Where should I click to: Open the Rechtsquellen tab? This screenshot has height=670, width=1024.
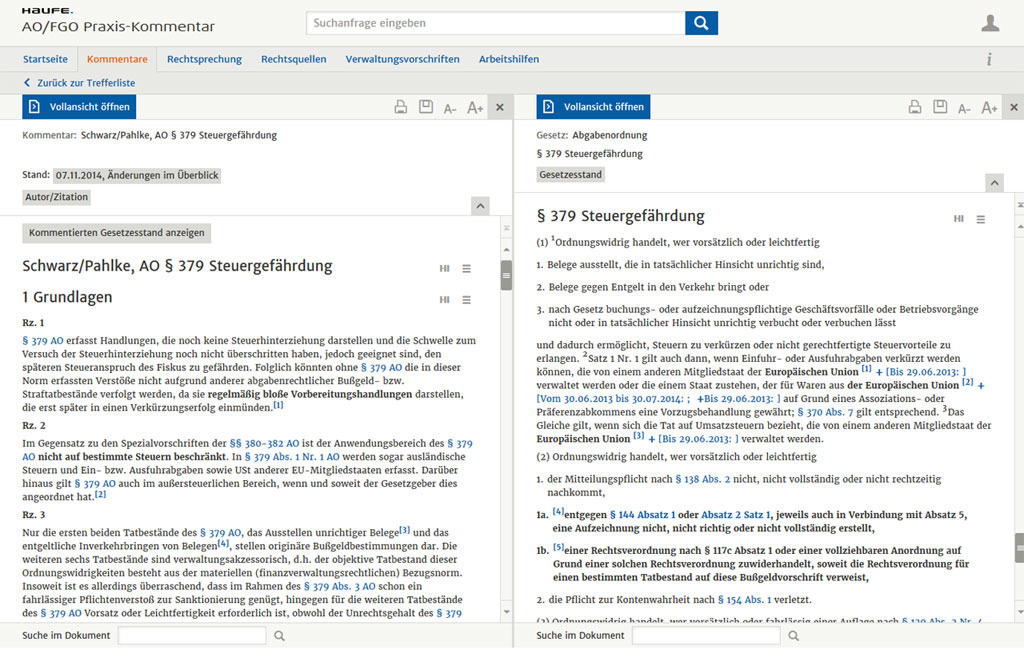coord(293,59)
